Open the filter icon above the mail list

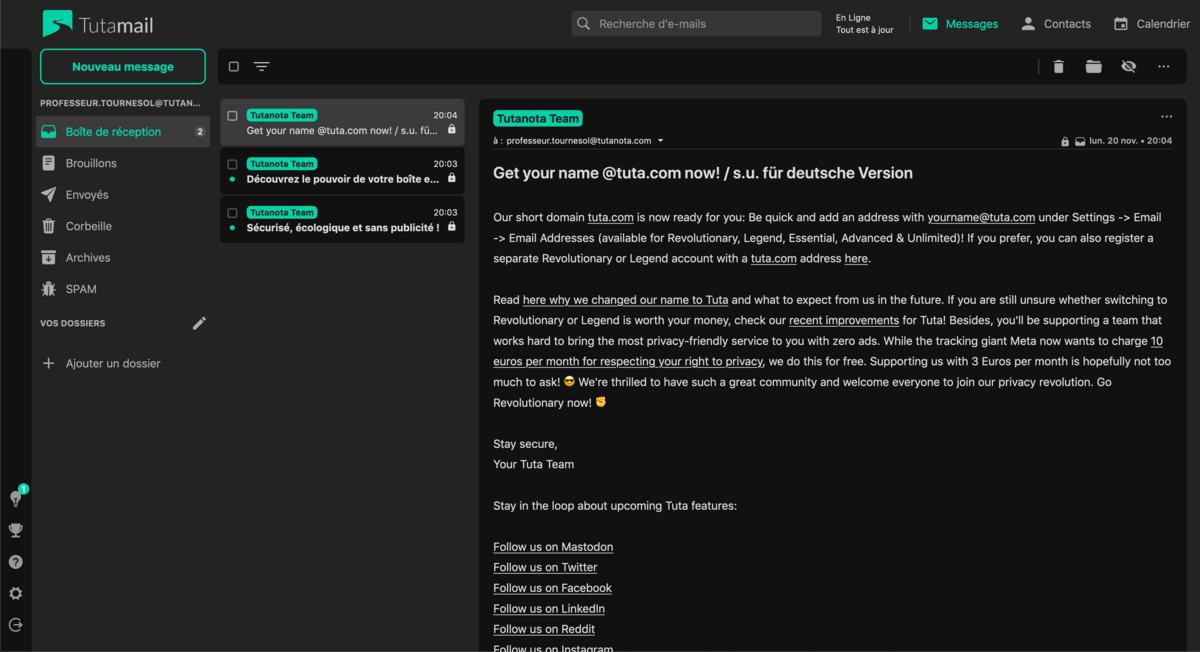(x=261, y=67)
